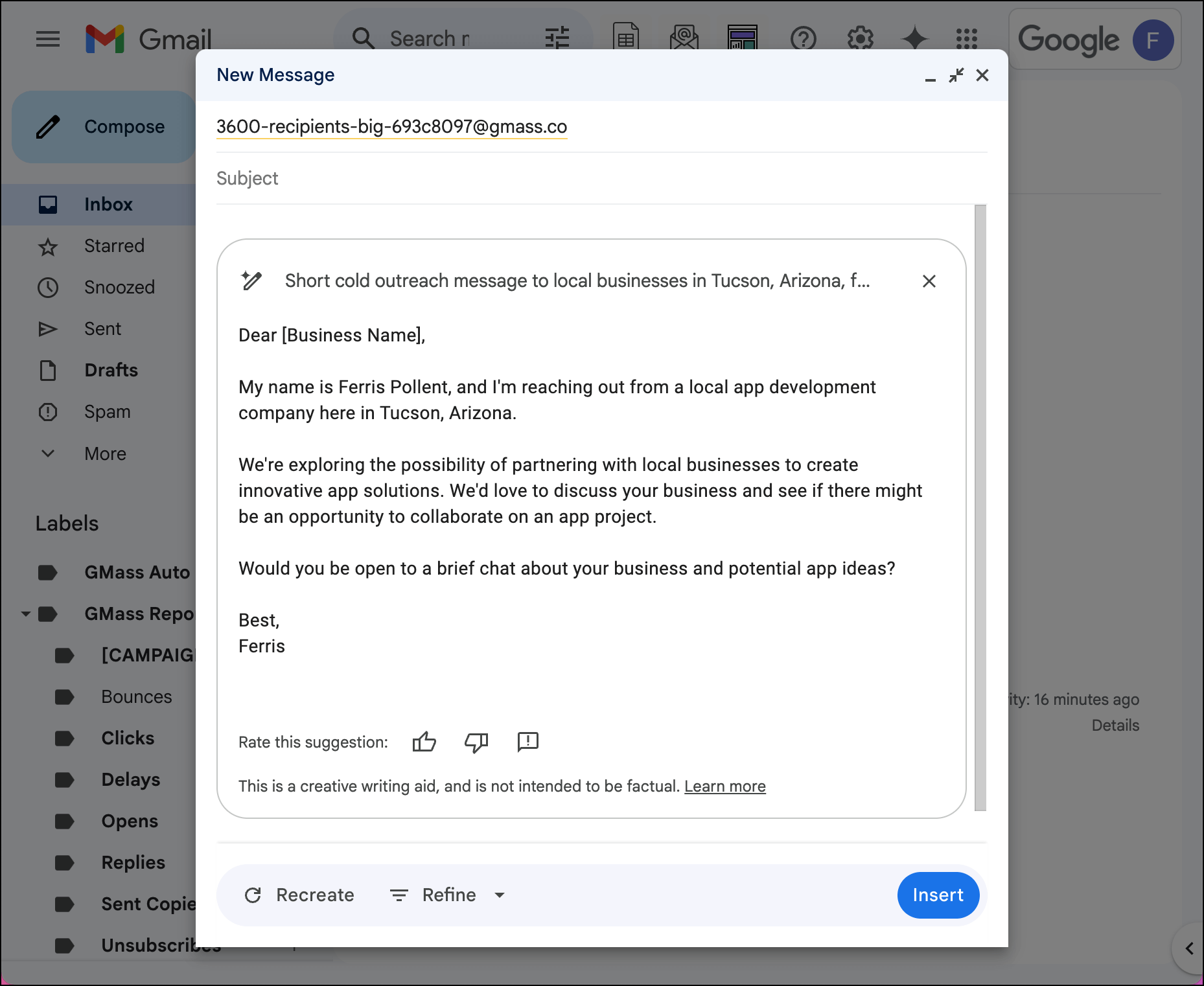Report the suggestion feedback icon
The height and width of the screenshot is (986, 1204).
528,742
